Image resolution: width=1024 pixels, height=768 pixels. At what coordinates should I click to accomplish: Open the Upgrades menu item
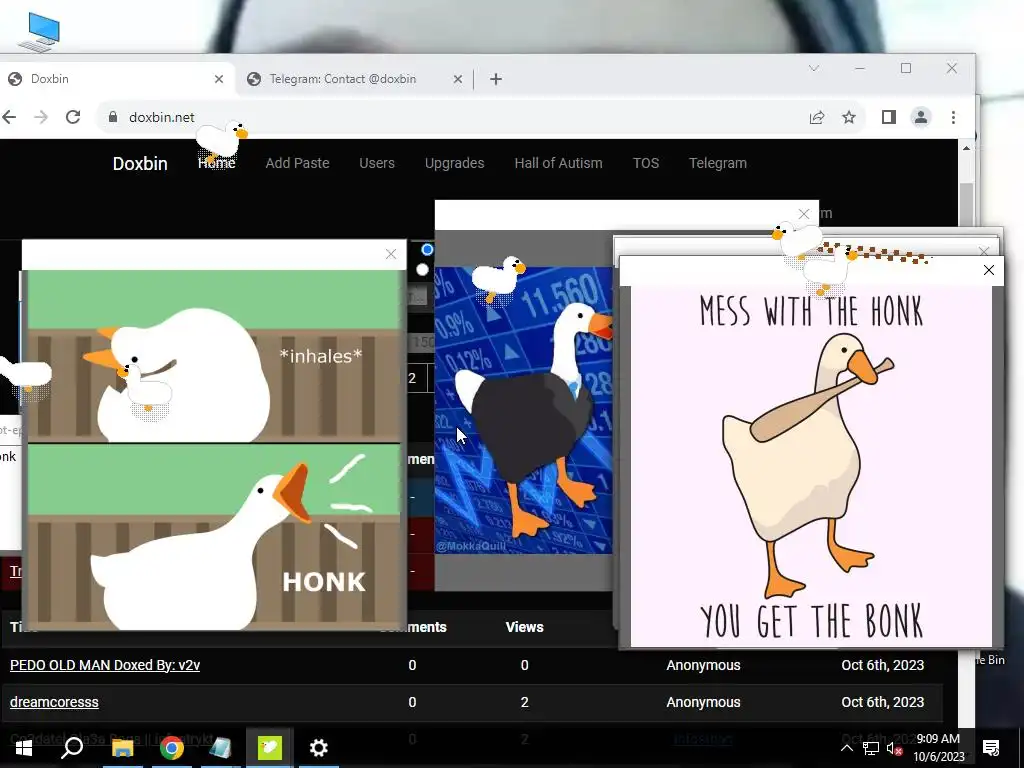(x=455, y=163)
